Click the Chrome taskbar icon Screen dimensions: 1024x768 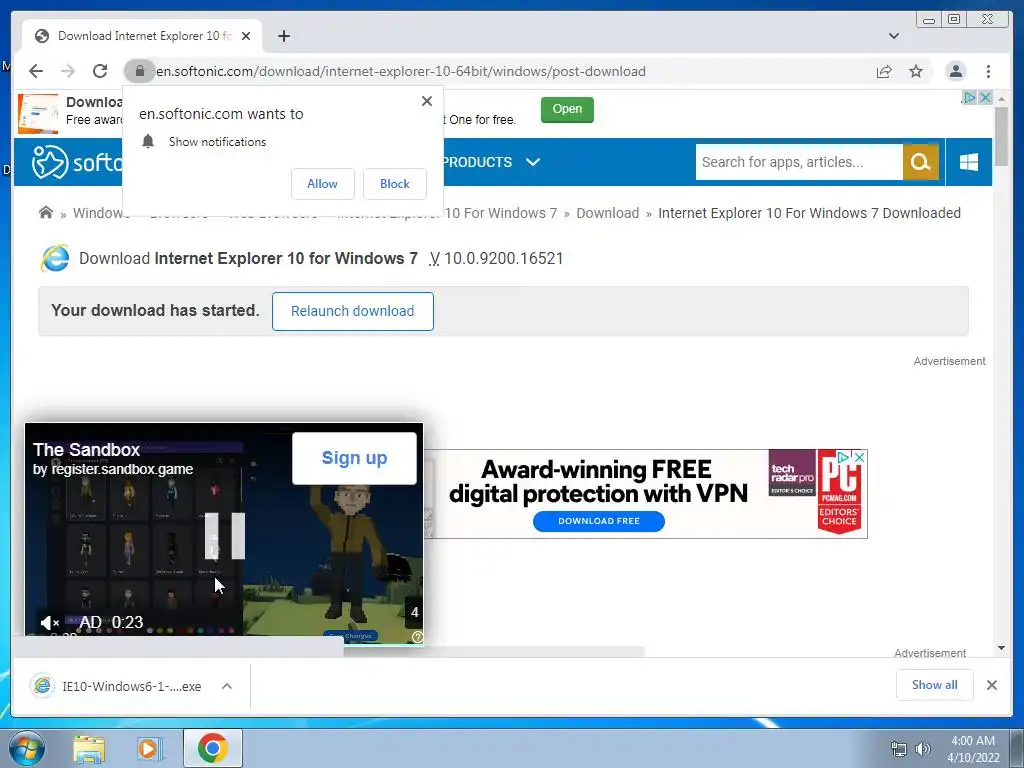(212, 748)
